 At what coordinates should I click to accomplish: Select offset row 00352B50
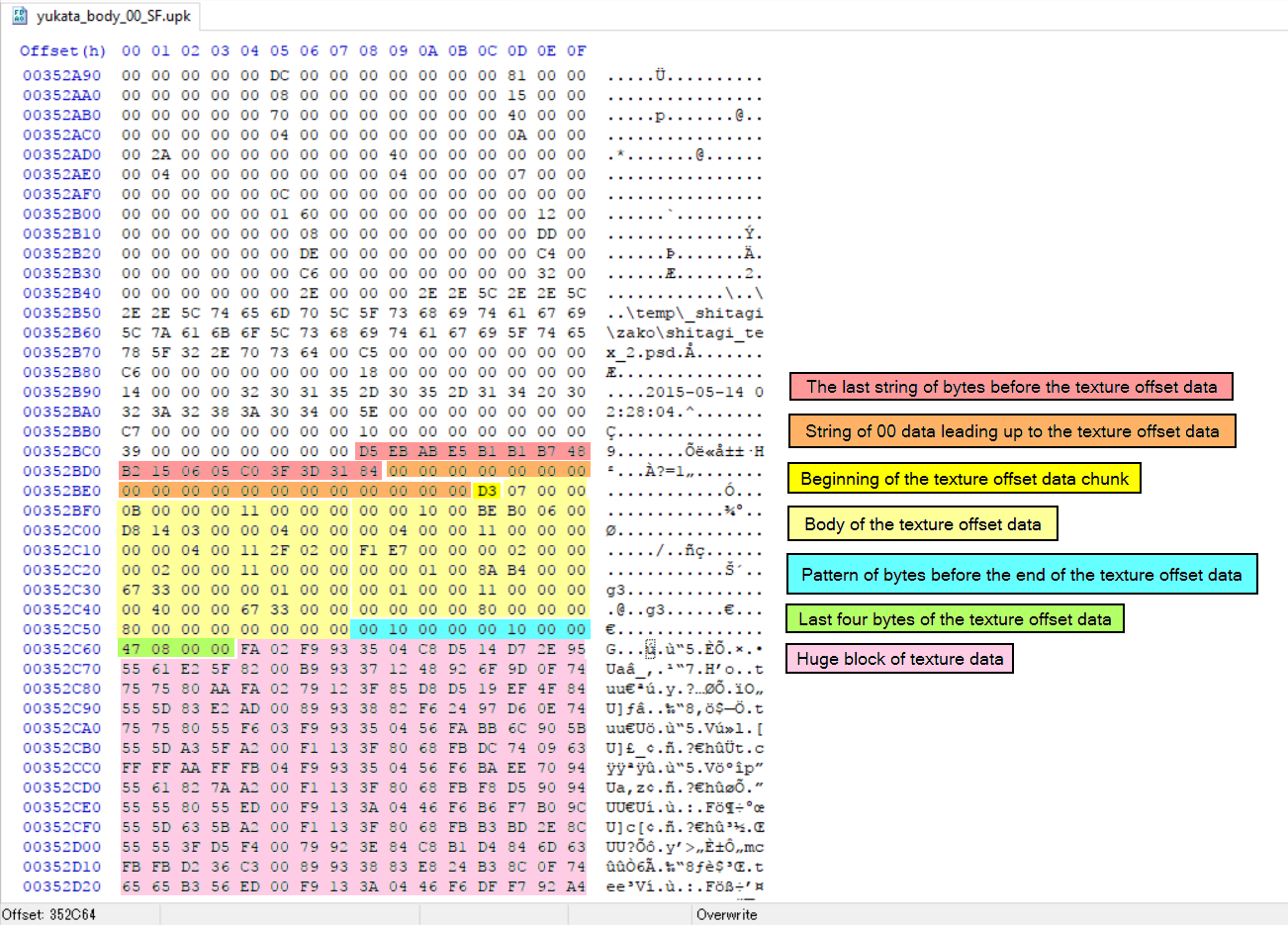point(62,313)
